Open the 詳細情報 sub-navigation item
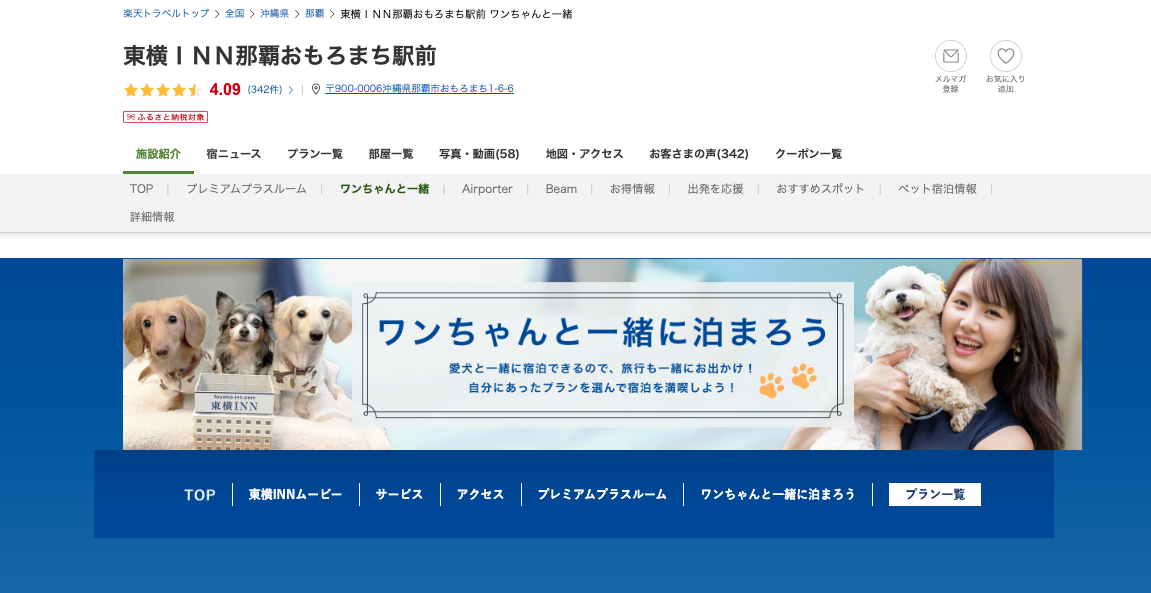This screenshot has height=593, width=1151. tap(152, 217)
